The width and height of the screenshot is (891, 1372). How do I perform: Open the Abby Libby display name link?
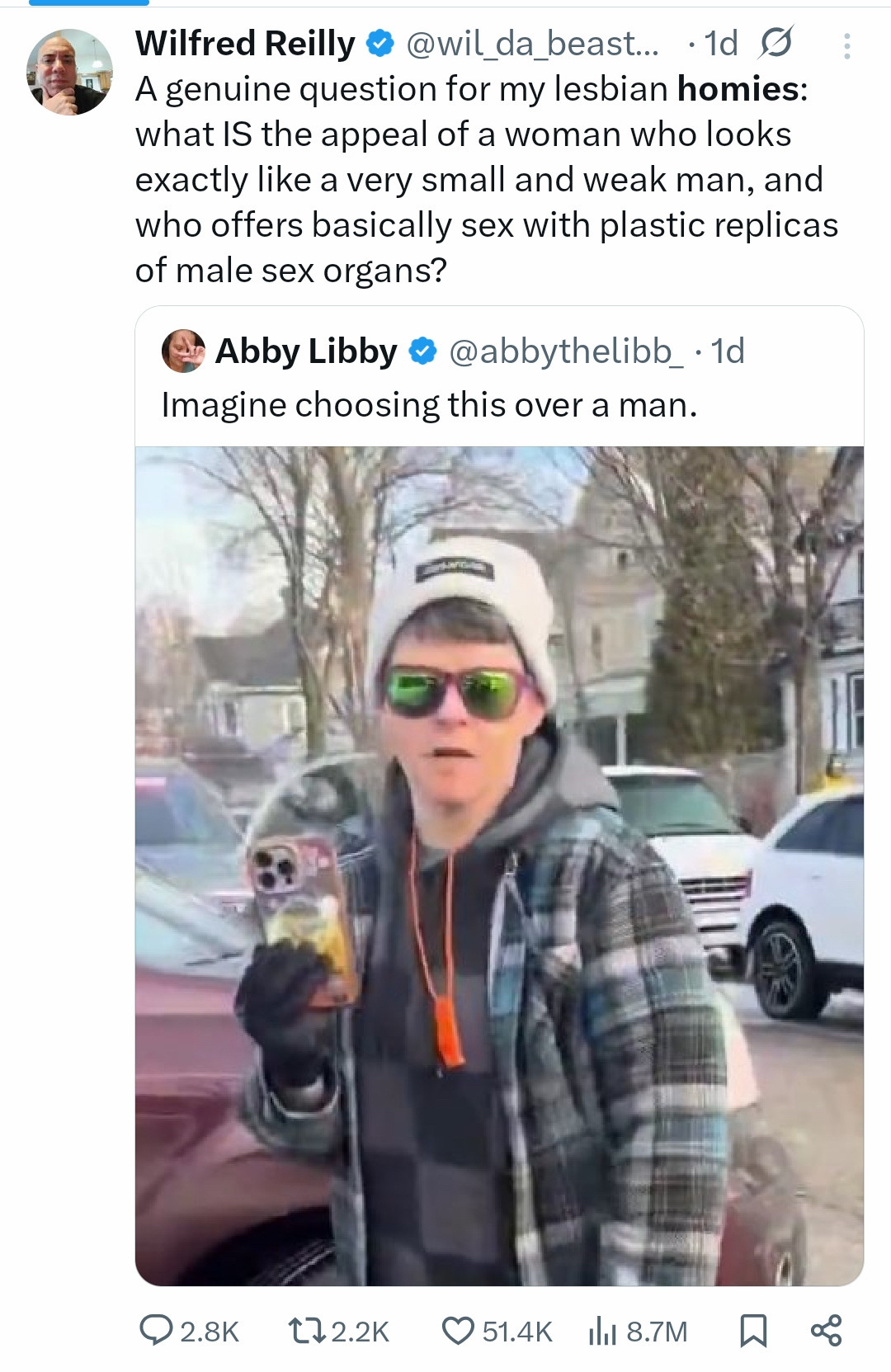[306, 351]
